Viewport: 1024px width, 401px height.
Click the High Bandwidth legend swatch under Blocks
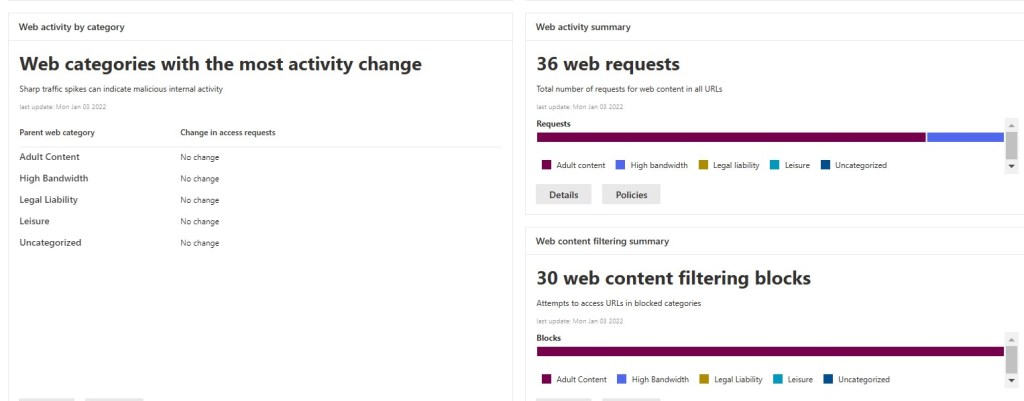[620, 379]
